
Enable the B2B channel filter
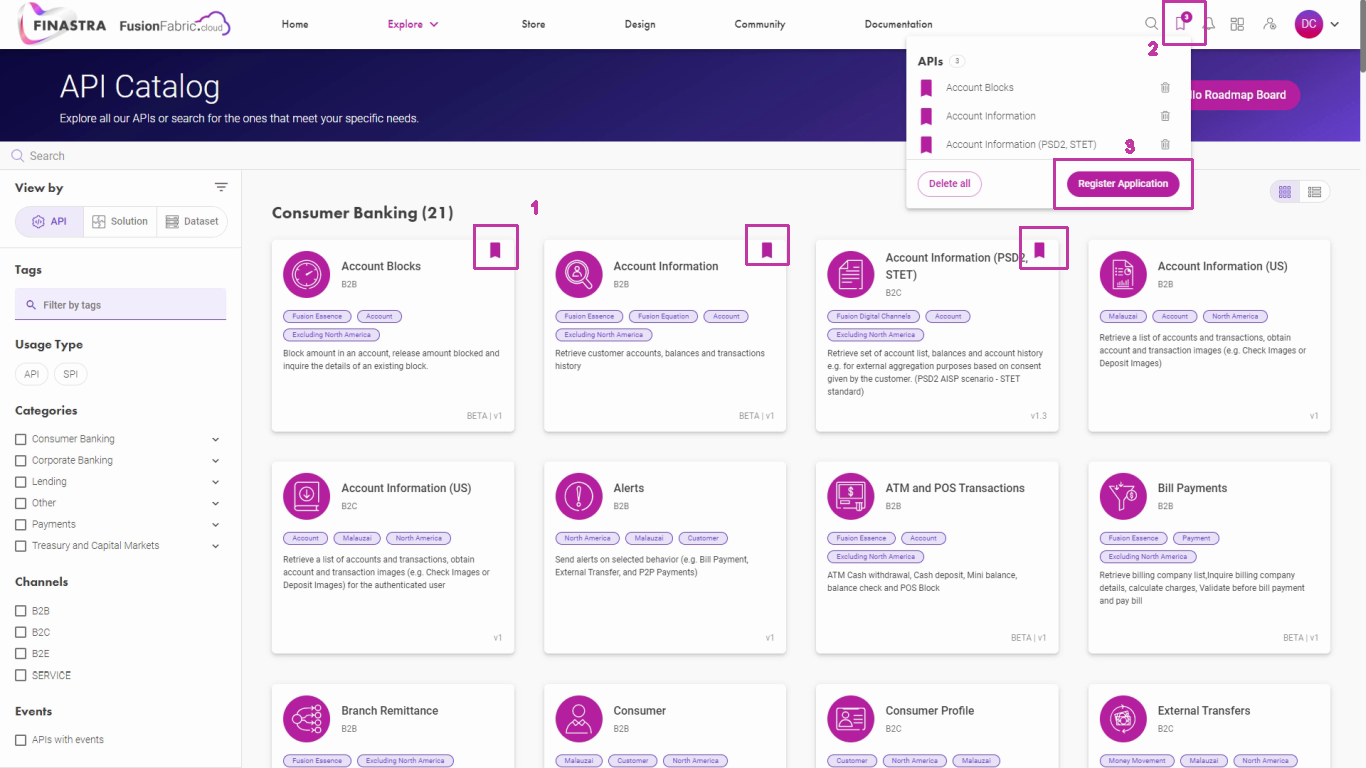pyautogui.click(x=21, y=611)
